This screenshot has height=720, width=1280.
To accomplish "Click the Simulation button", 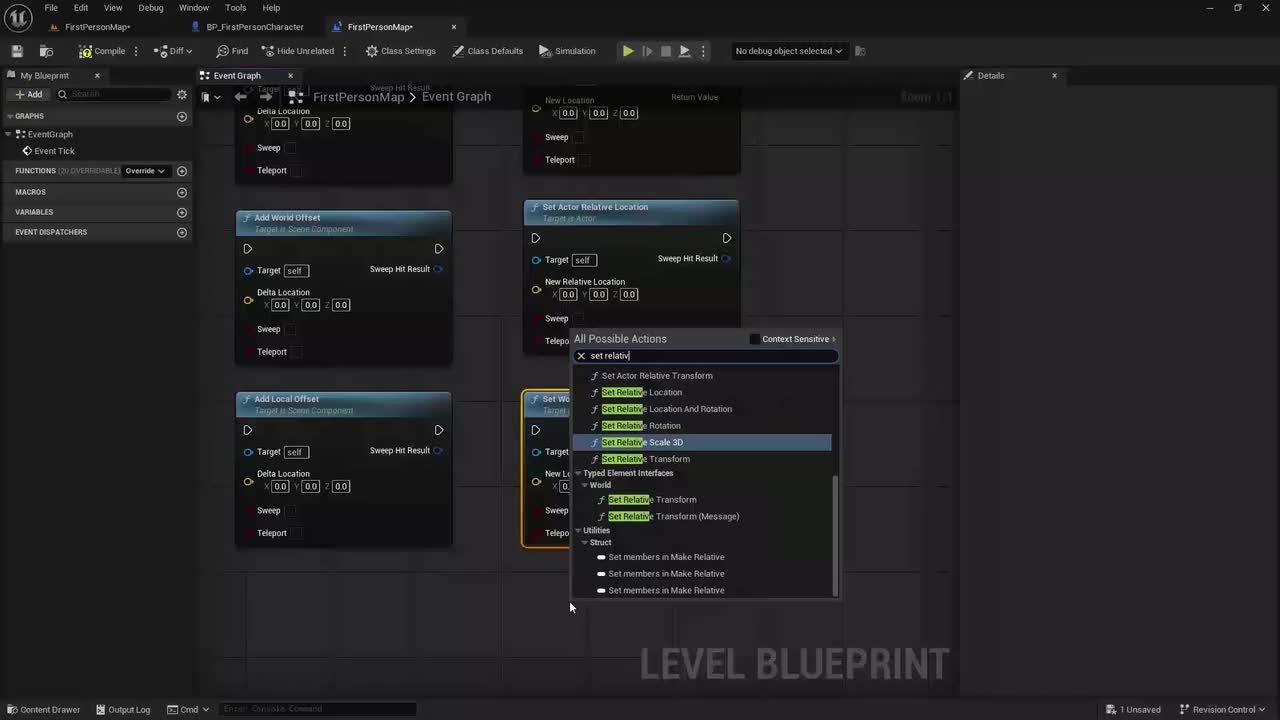I will 566,51.
